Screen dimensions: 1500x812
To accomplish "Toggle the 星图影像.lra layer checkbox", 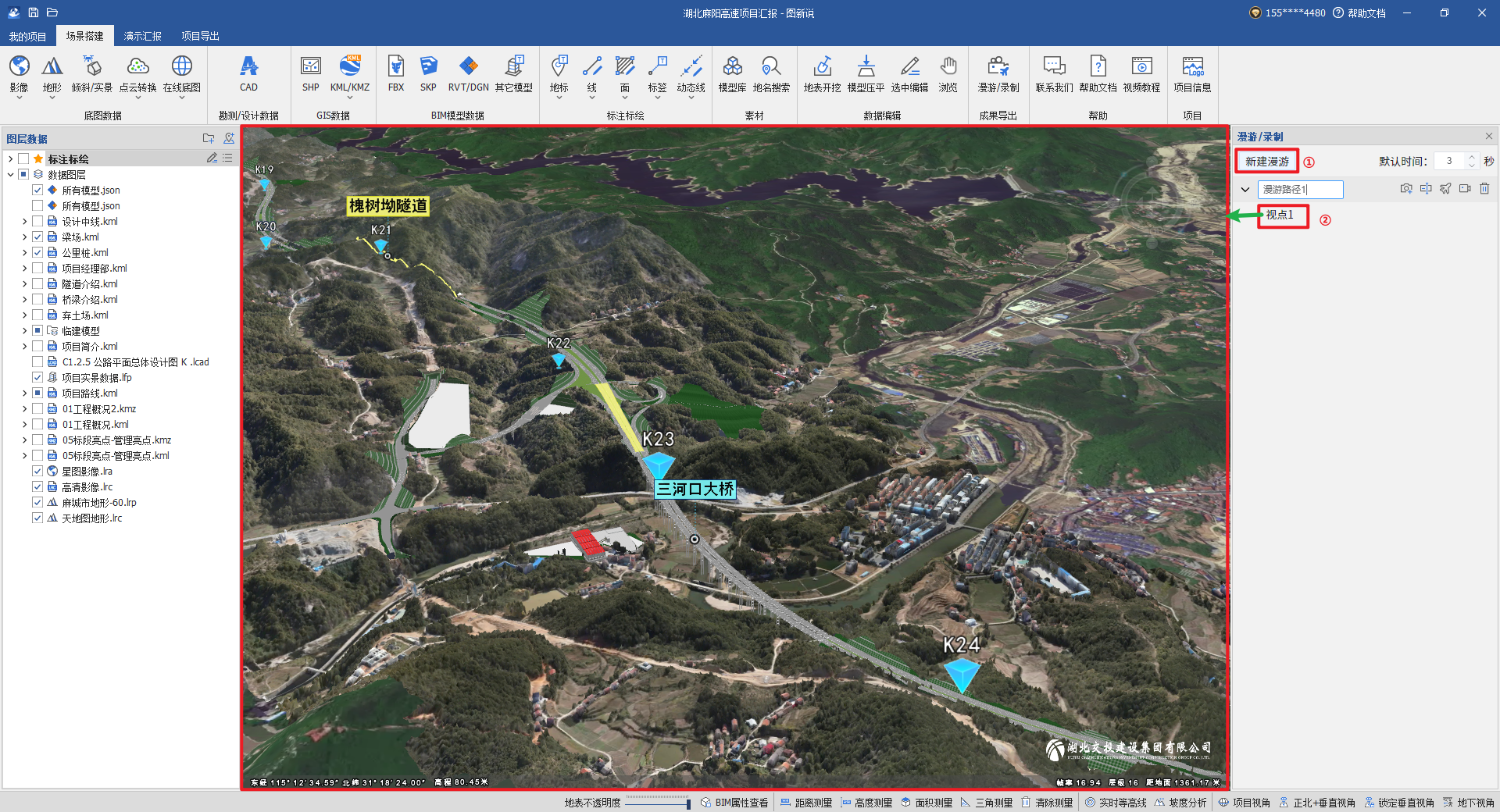I will (37, 472).
